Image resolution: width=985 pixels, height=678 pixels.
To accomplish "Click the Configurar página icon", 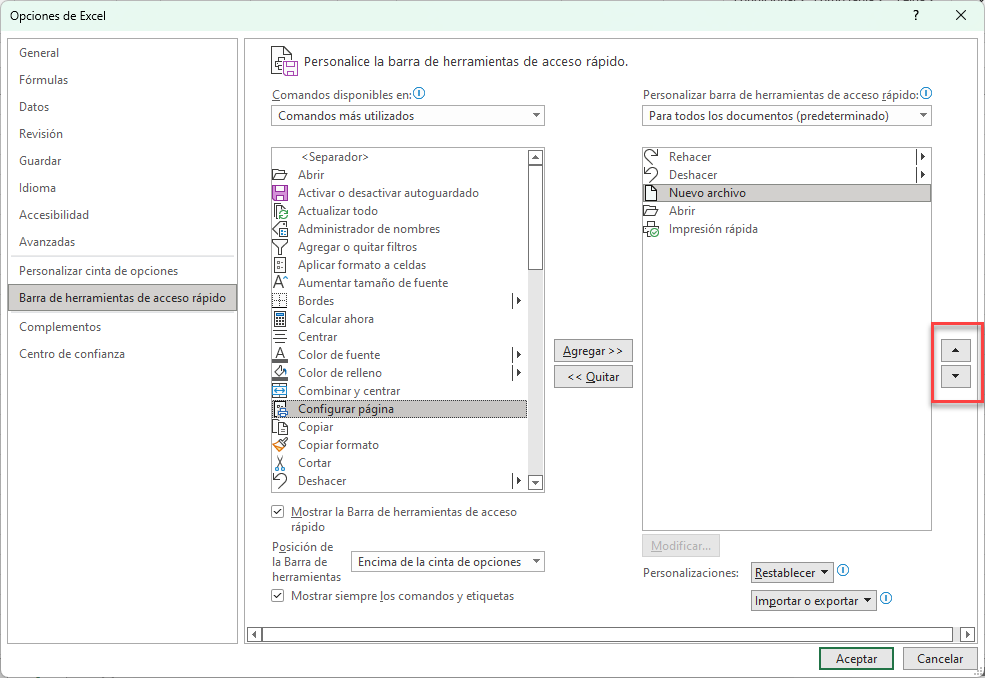I will point(280,409).
